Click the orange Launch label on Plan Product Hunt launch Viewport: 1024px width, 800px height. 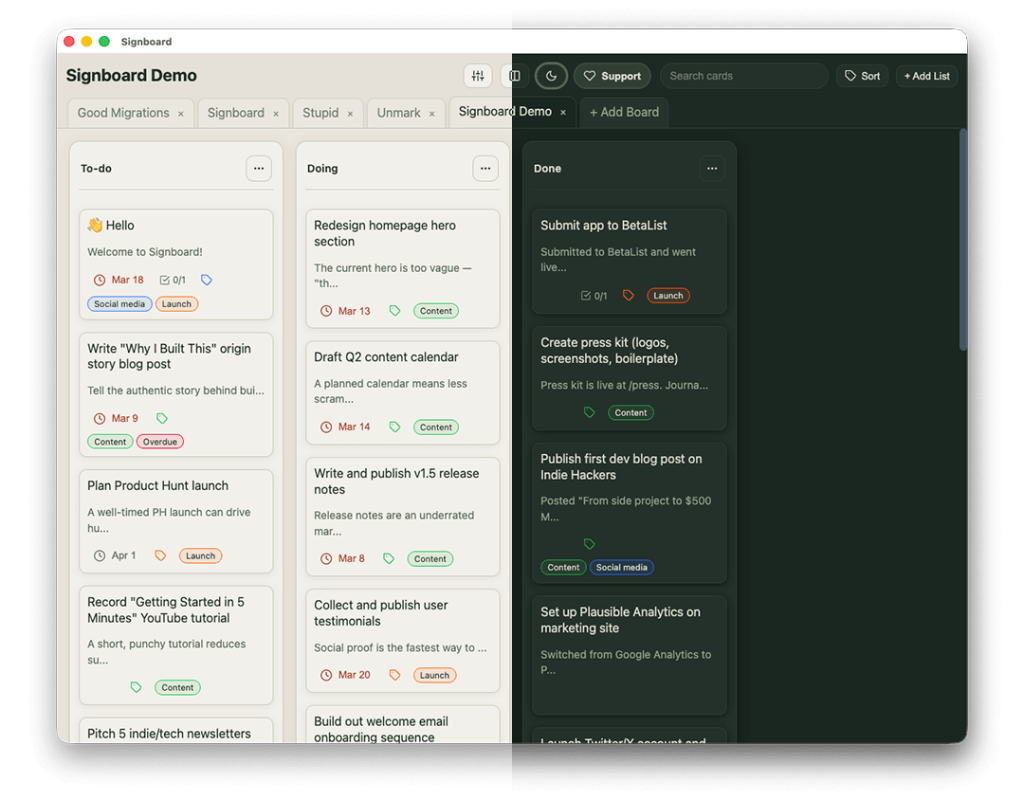(200, 556)
